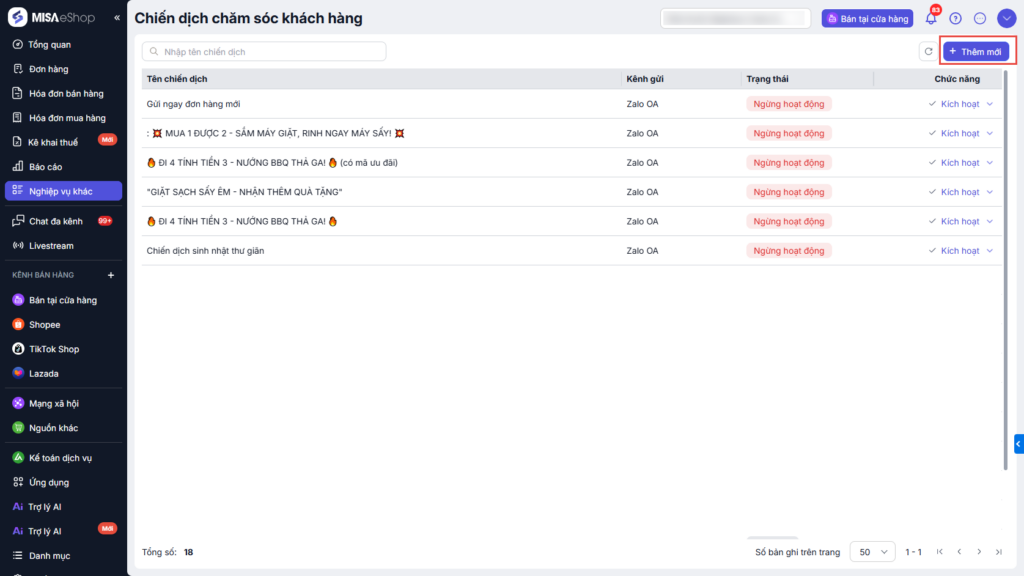Click the Mạng xã hội icon

pyautogui.click(x=18, y=404)
